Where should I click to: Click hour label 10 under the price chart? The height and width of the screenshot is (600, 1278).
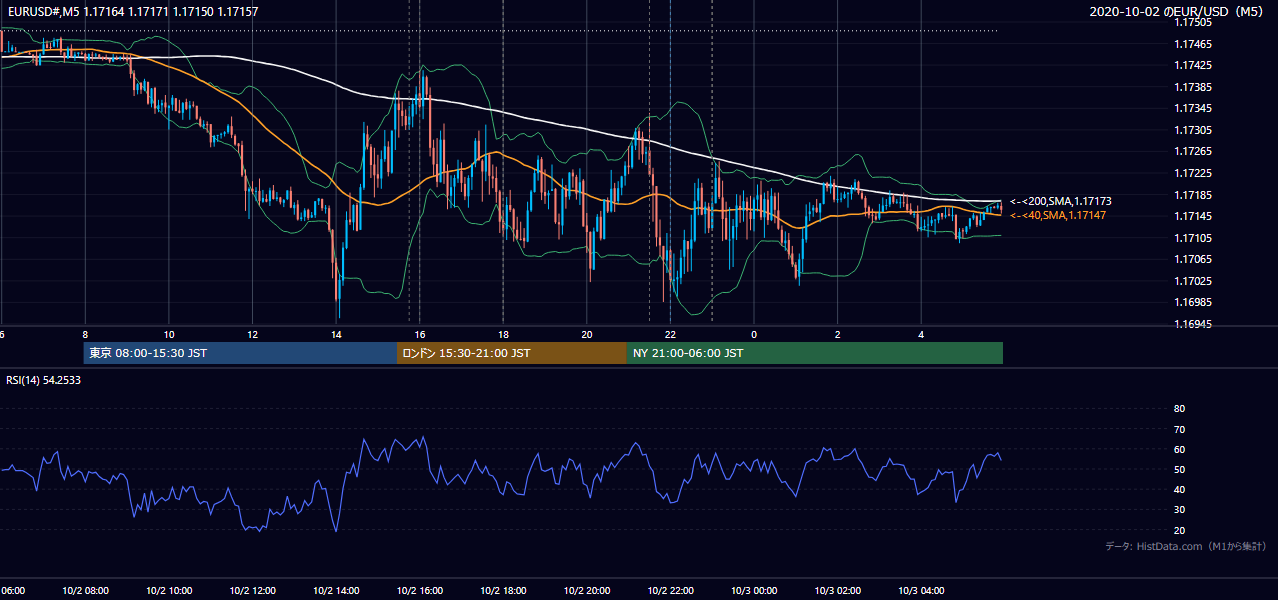pyautogui.click(x=169, y=334)
